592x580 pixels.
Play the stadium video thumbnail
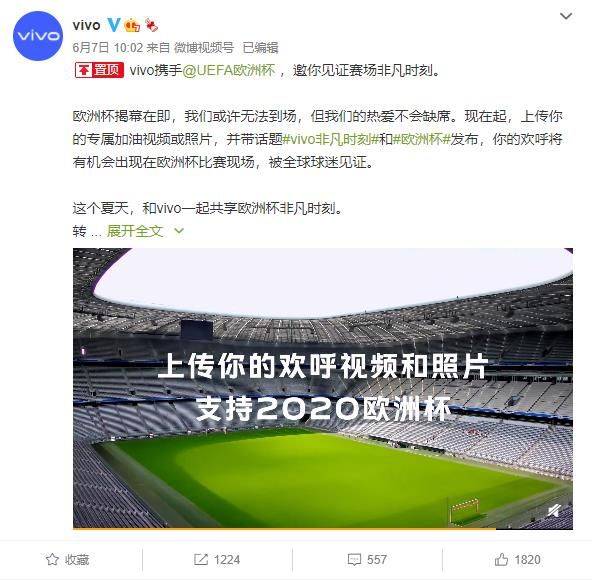[323, 388]
